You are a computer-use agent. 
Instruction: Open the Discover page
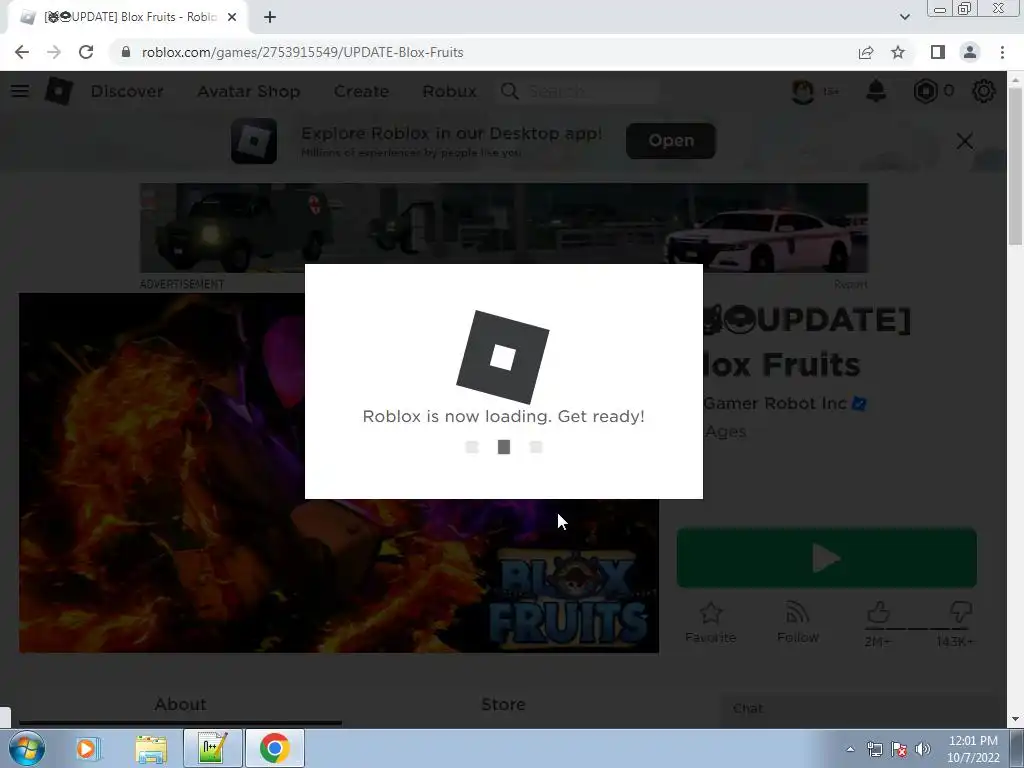[127, 91]
